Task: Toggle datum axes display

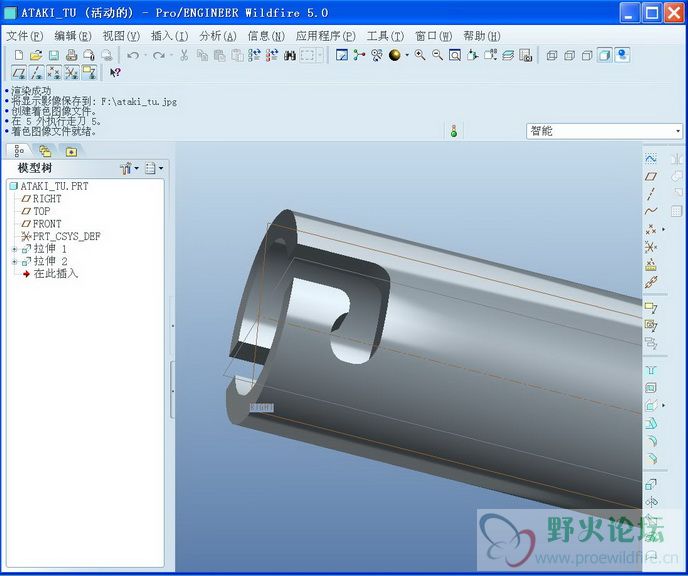Action: coord(36,72)
